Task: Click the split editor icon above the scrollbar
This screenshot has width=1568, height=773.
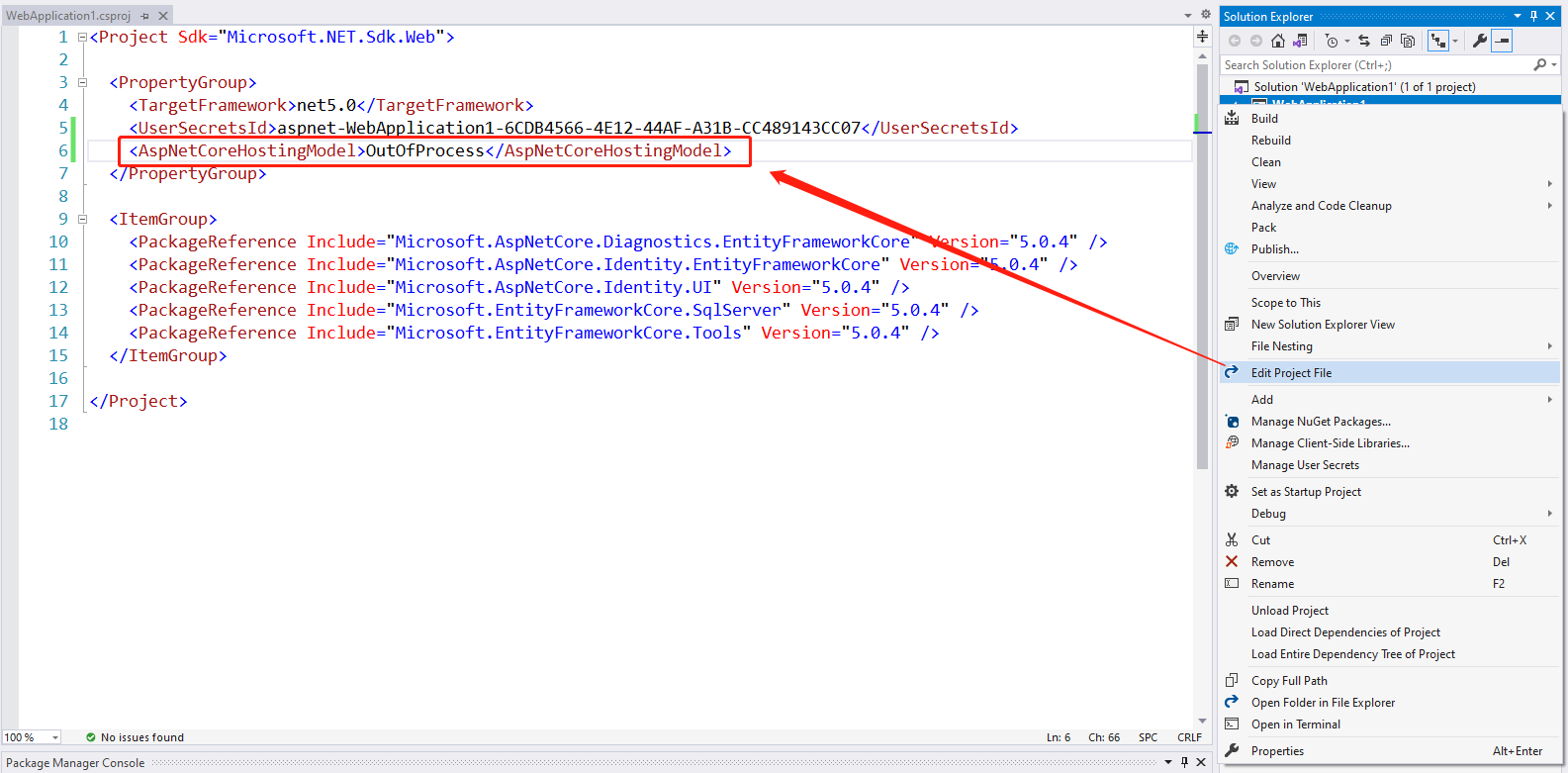Action: coord(1202,37)
